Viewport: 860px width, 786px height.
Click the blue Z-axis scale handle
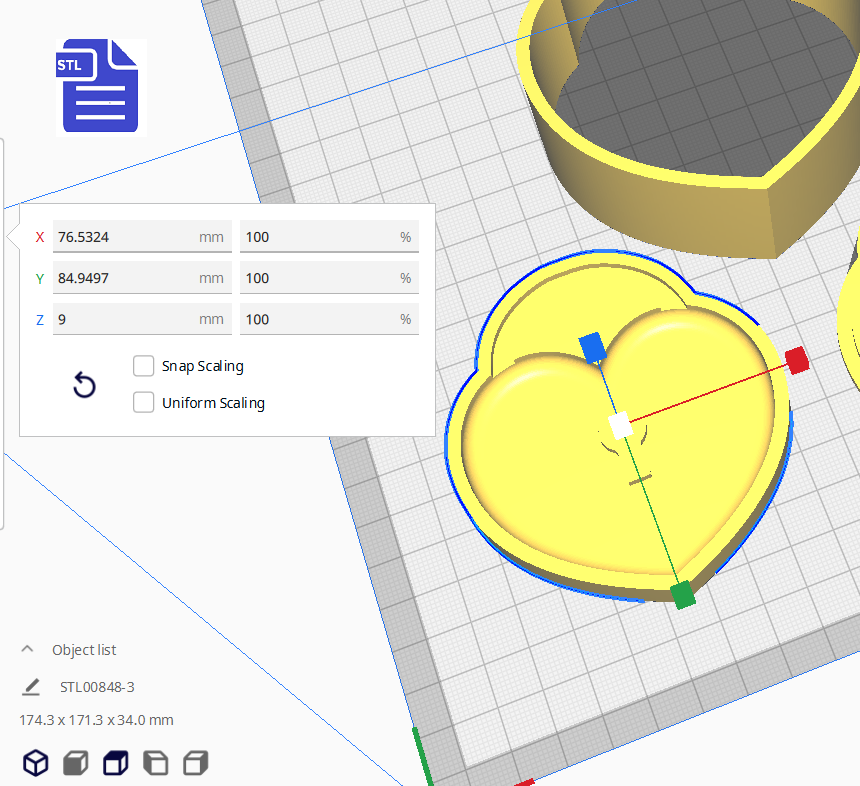pos(593,347)
